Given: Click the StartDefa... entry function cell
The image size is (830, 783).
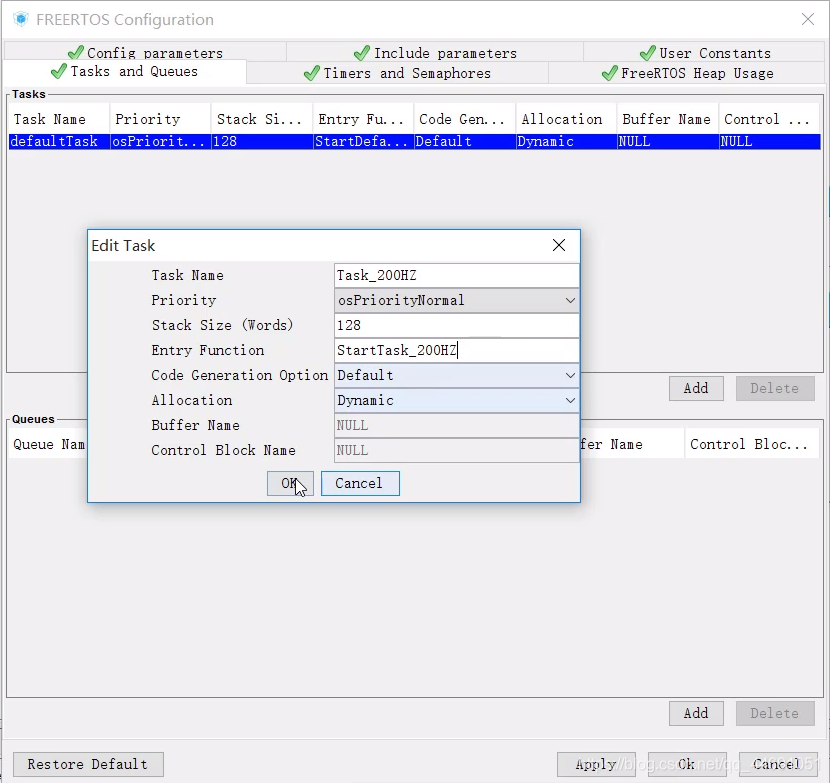Looking at the screenshot, I should point(364,141).
